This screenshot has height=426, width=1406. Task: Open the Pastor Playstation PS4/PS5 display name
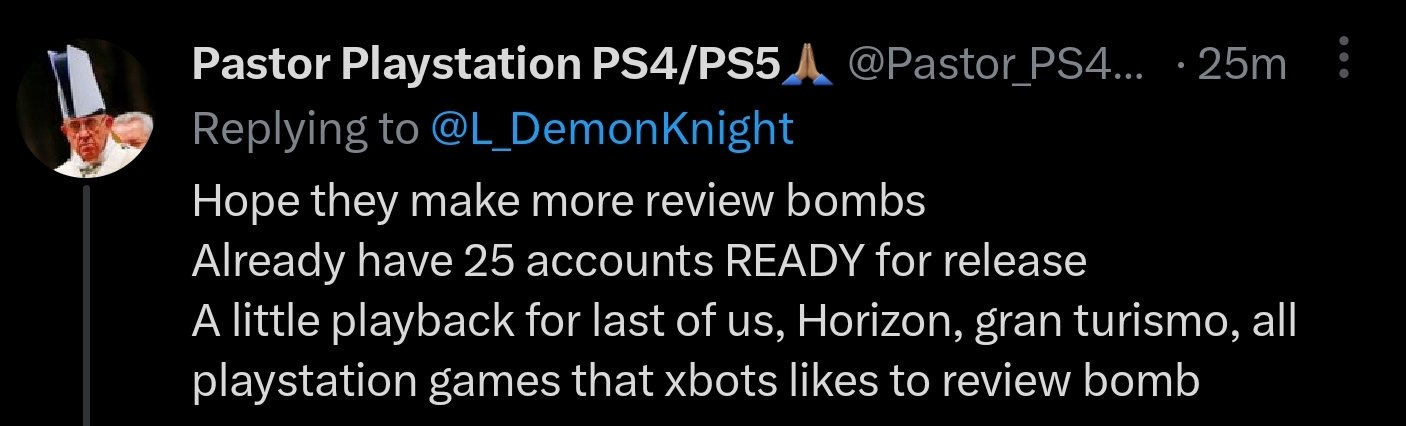tap(484, 66)
